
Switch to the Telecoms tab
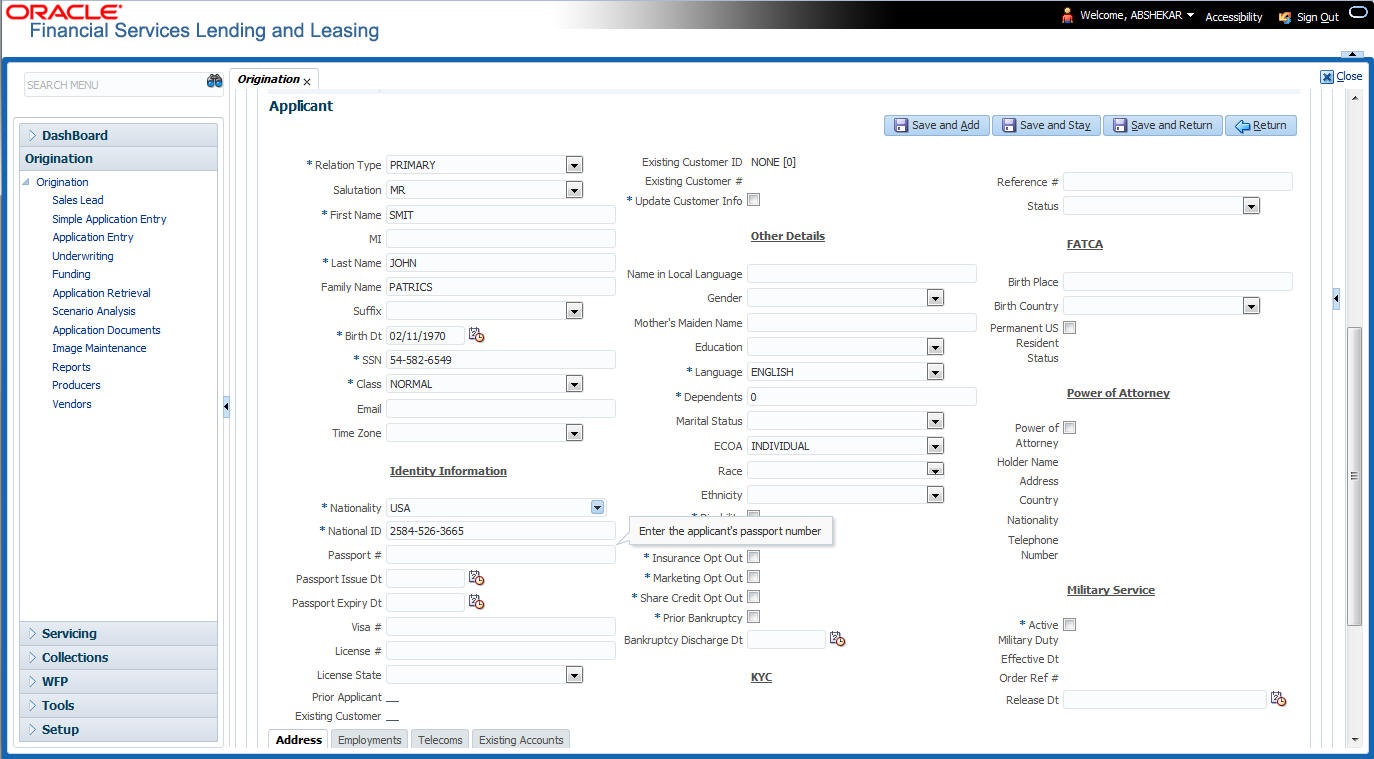coord(440,740)
